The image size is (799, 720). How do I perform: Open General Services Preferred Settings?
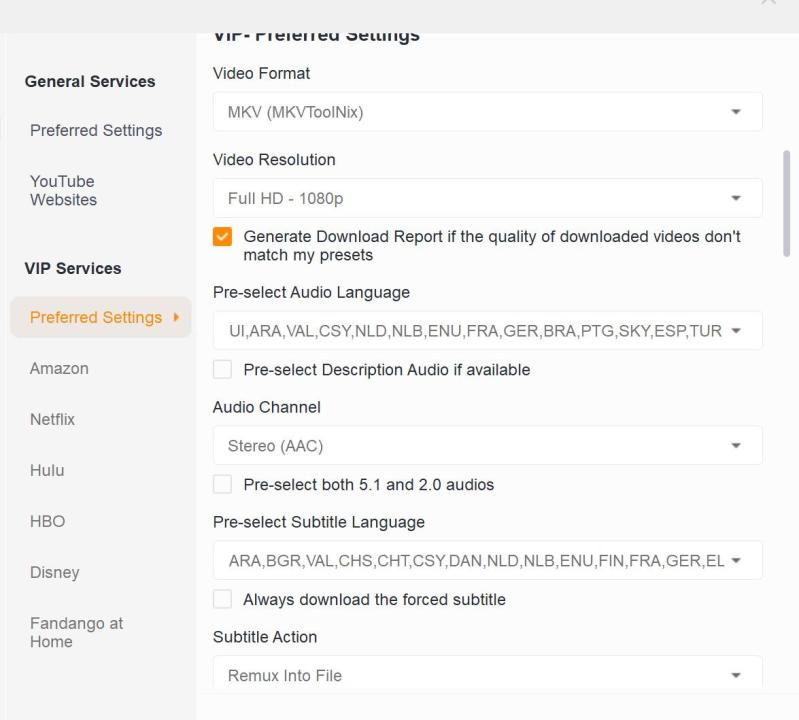coord(96,130)
